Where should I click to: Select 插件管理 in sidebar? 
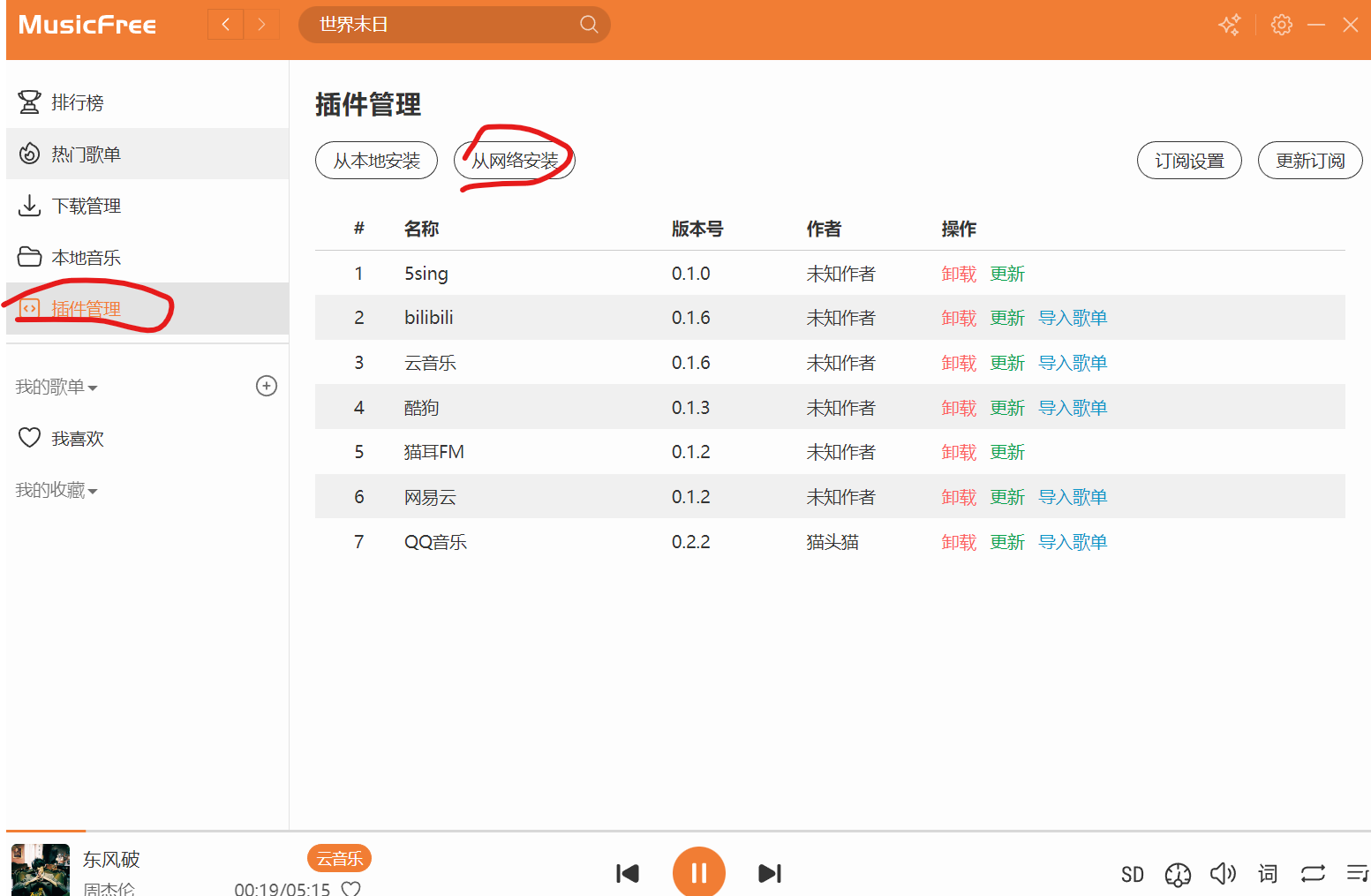[147, 308]
